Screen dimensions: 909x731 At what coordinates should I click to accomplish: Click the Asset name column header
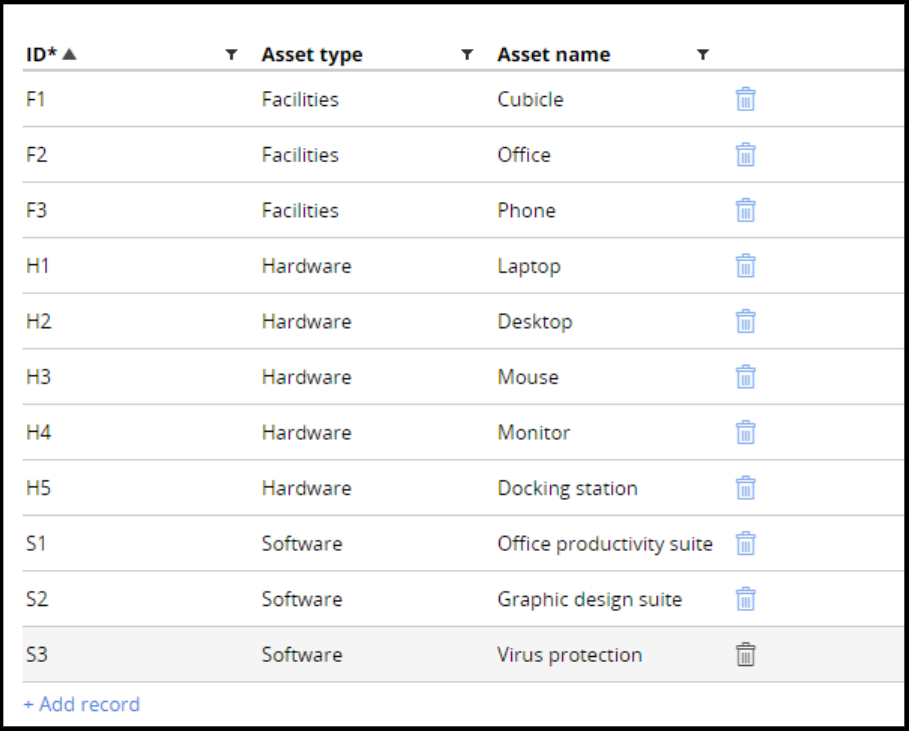pyautogui.click(x=553, y=55)
